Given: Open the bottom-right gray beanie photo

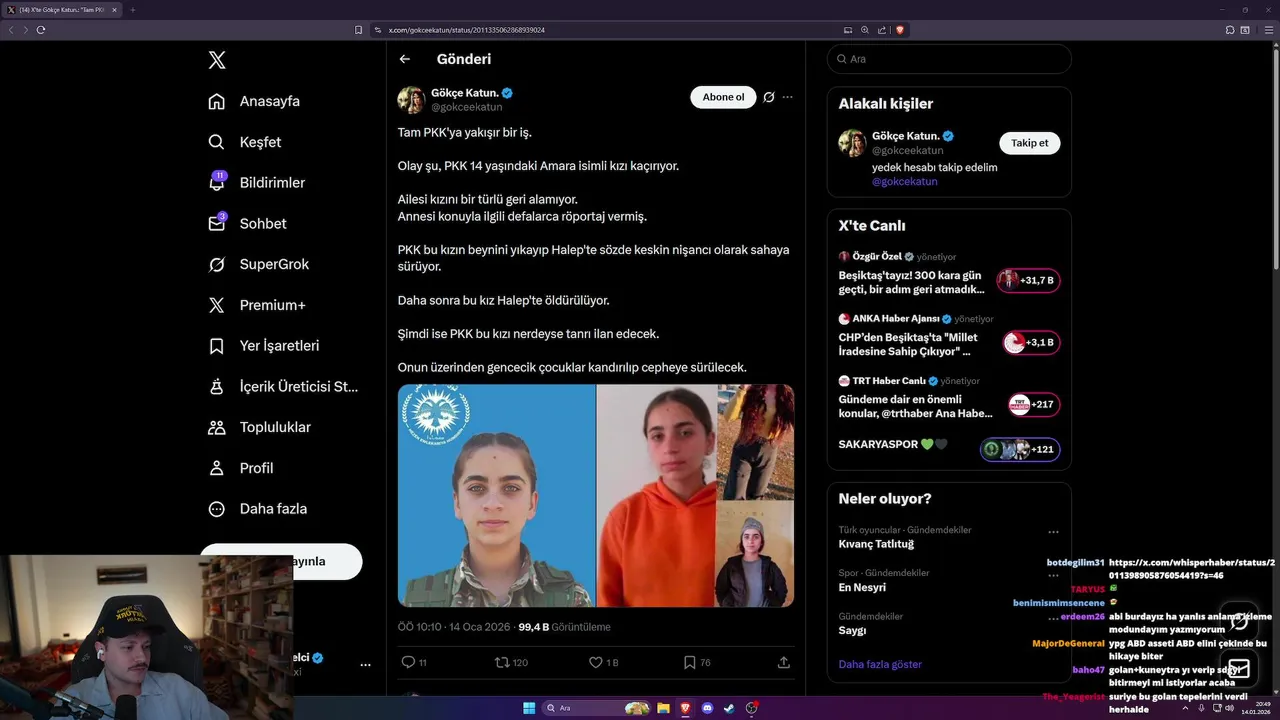Looking at the screenshot, I should [756, 554].
